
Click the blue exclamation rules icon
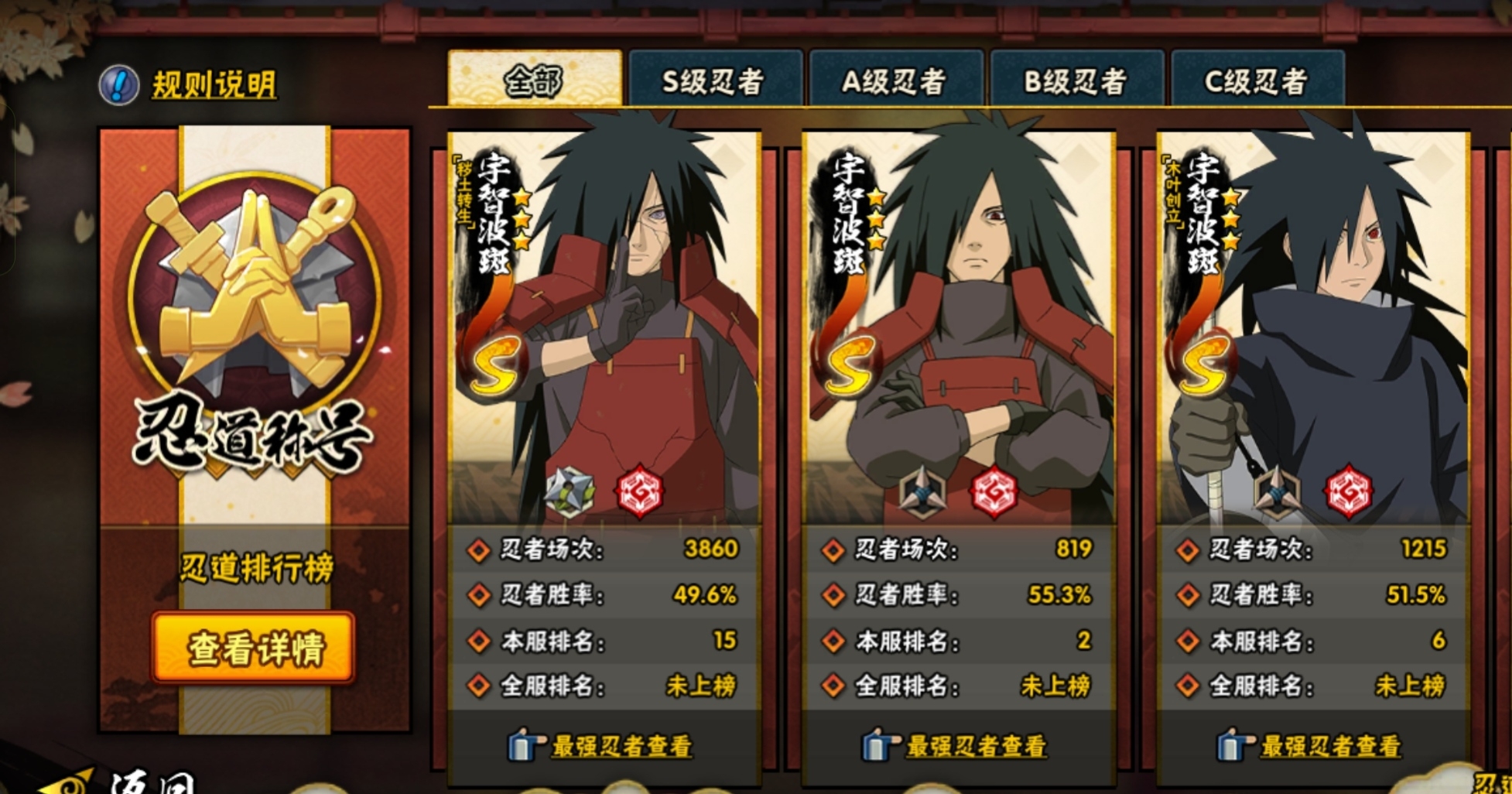119,84
